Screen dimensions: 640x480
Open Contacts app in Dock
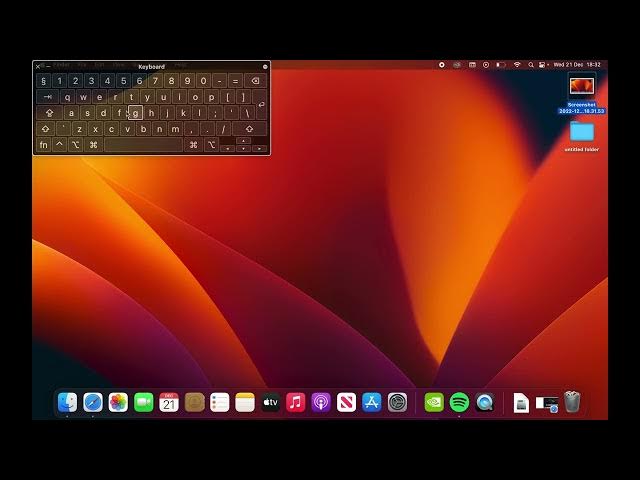(x=194, y=402)
